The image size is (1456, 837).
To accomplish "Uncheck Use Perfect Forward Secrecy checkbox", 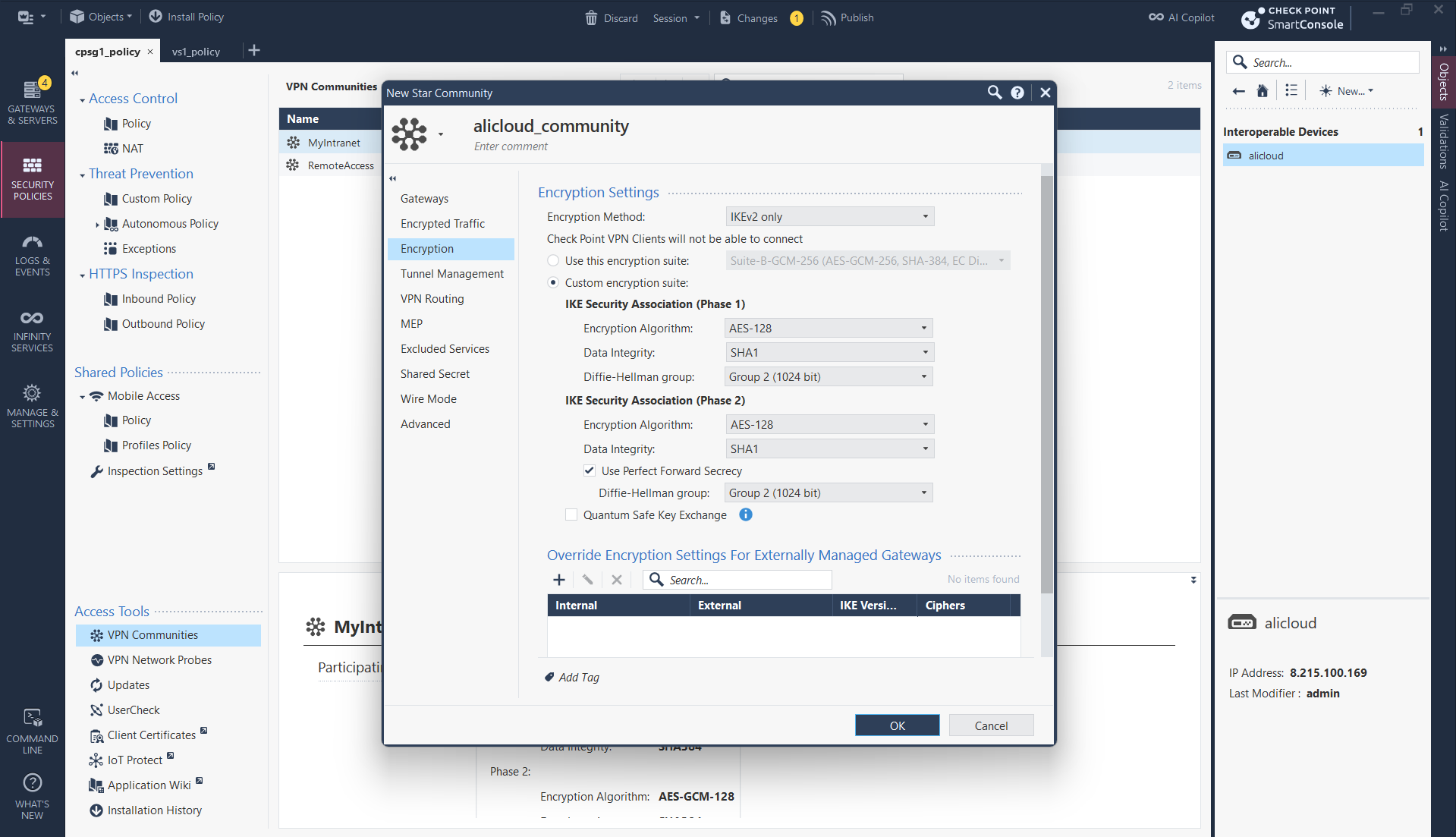I will [590, 470].
